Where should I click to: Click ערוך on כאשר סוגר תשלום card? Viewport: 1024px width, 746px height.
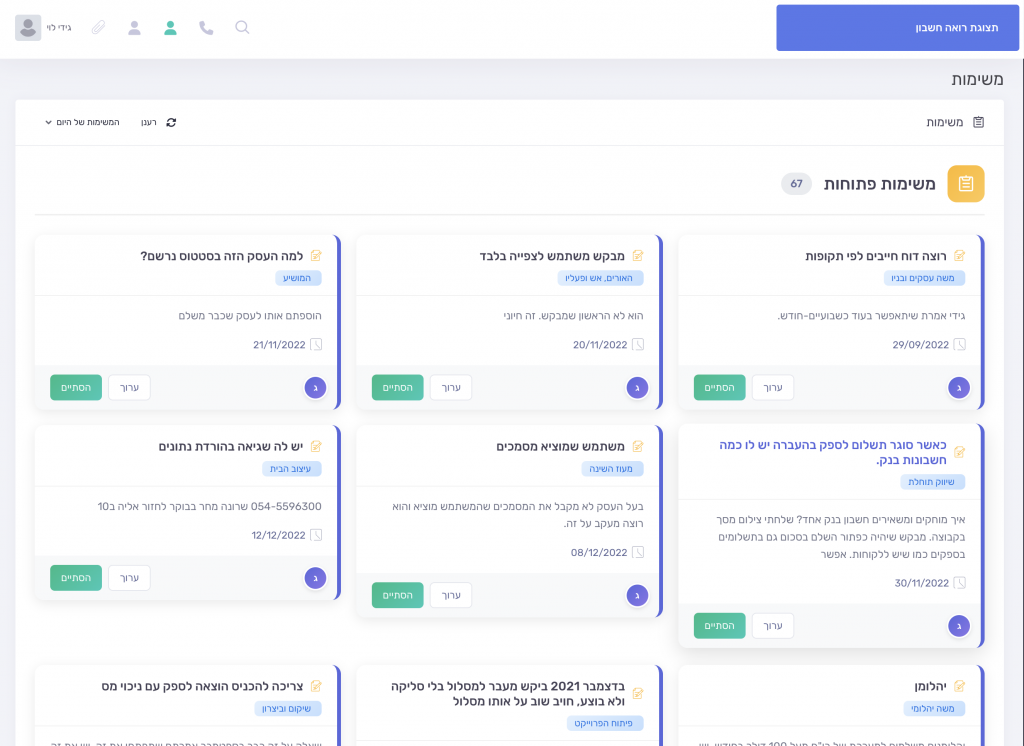pos(773,626)
